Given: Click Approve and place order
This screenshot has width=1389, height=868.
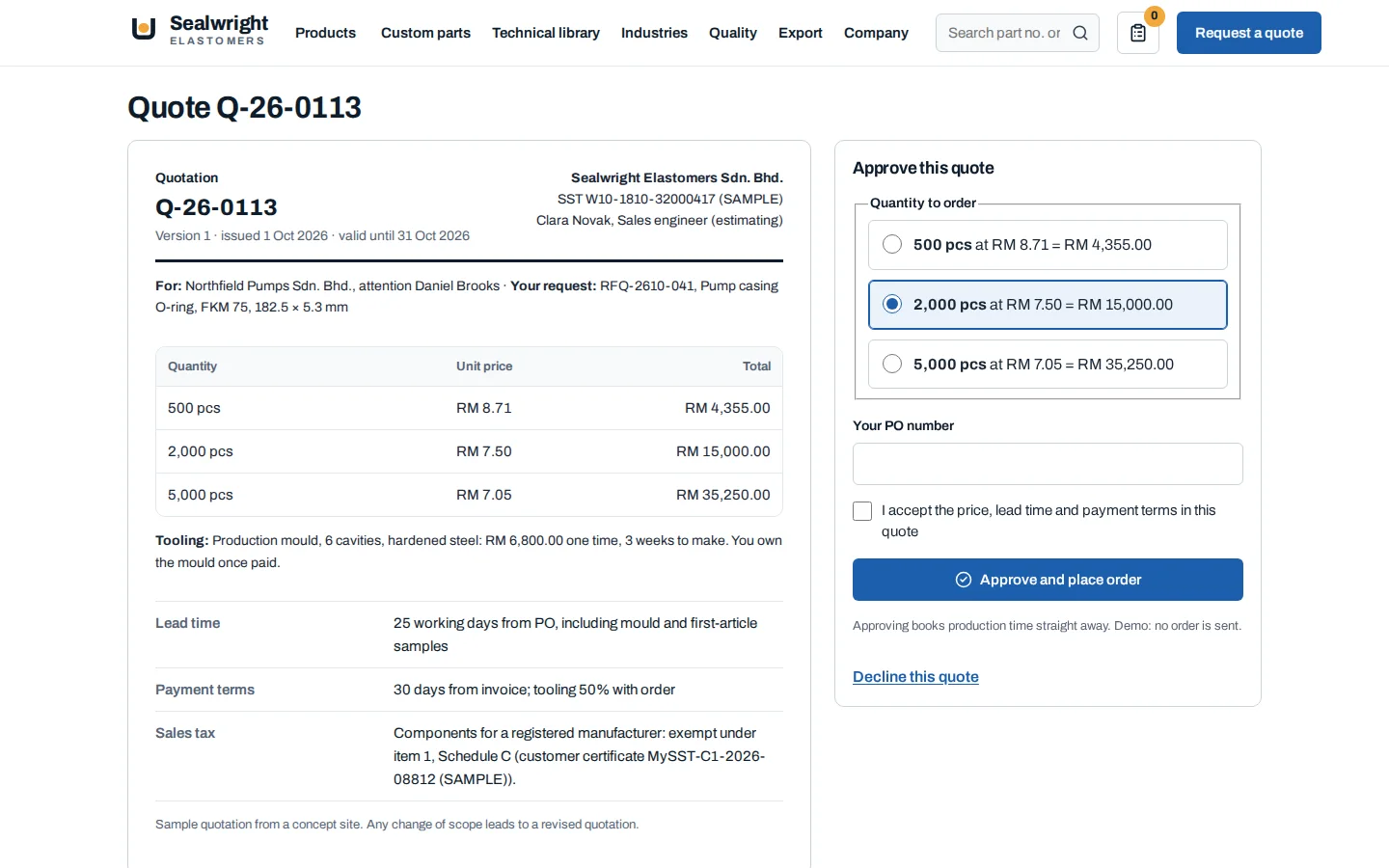Looking at the screenshot, I should [1048, 580].
